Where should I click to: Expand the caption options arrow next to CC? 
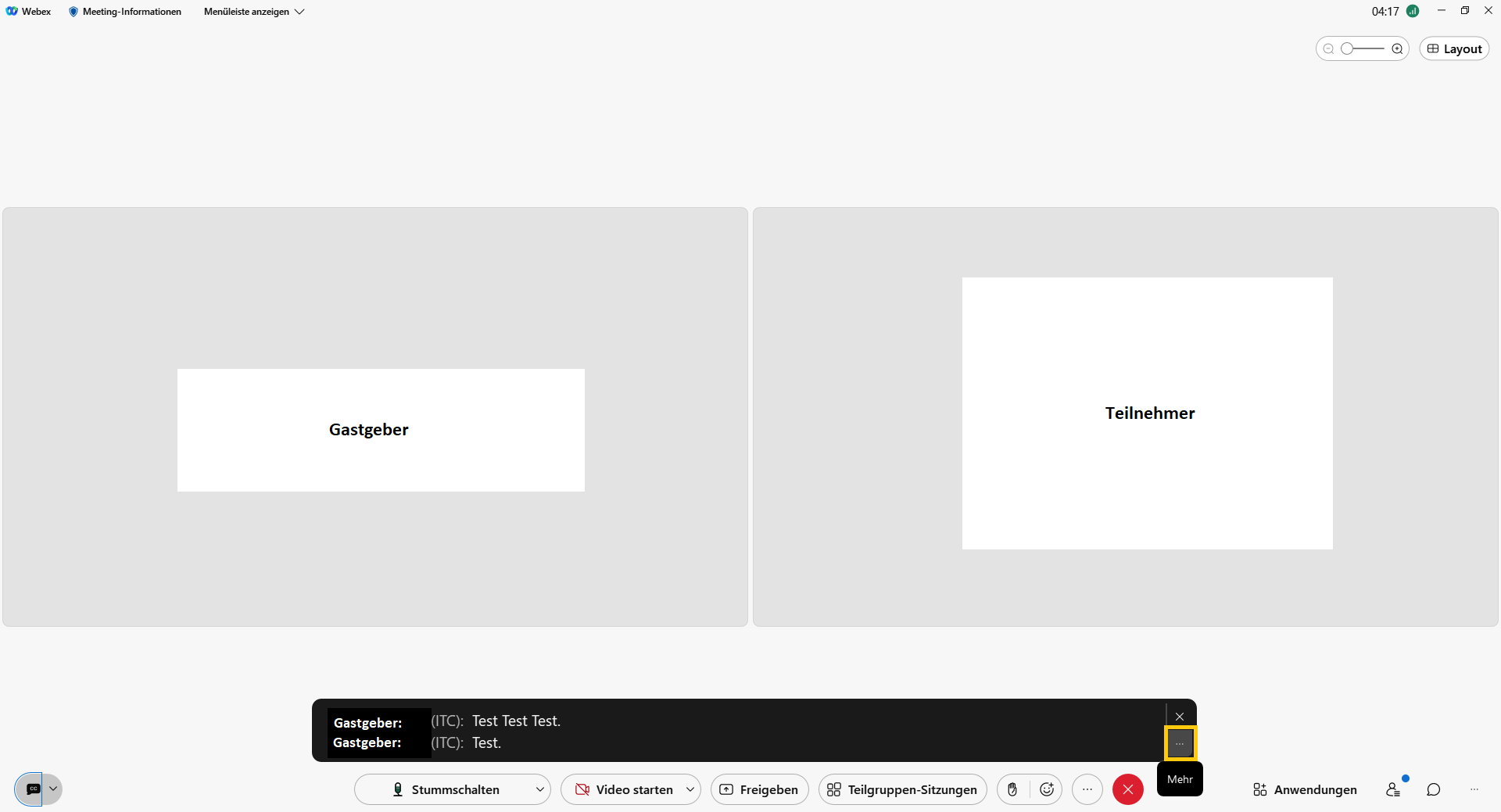pos(53,789)
